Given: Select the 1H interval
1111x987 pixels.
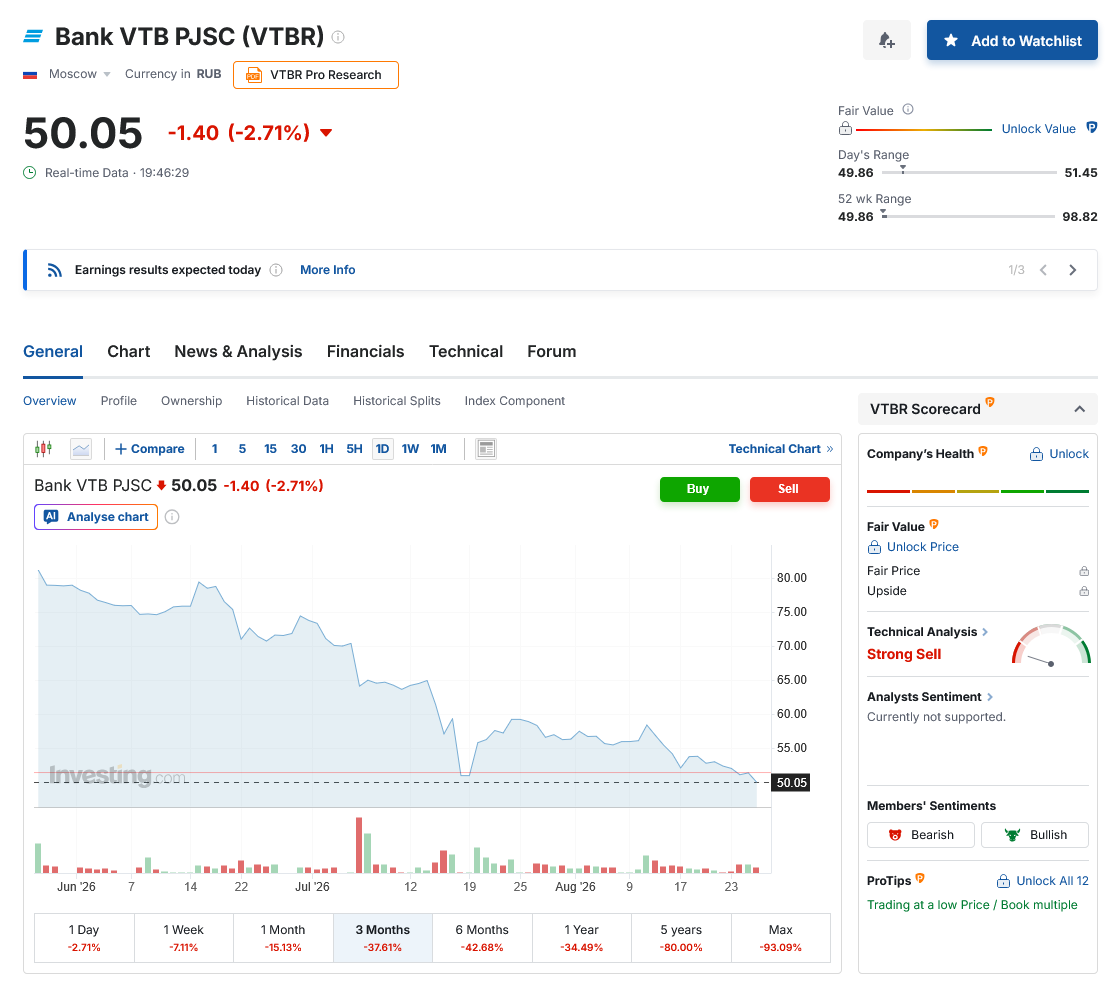Looking at the screenshot, I should [x=326, y=449].
